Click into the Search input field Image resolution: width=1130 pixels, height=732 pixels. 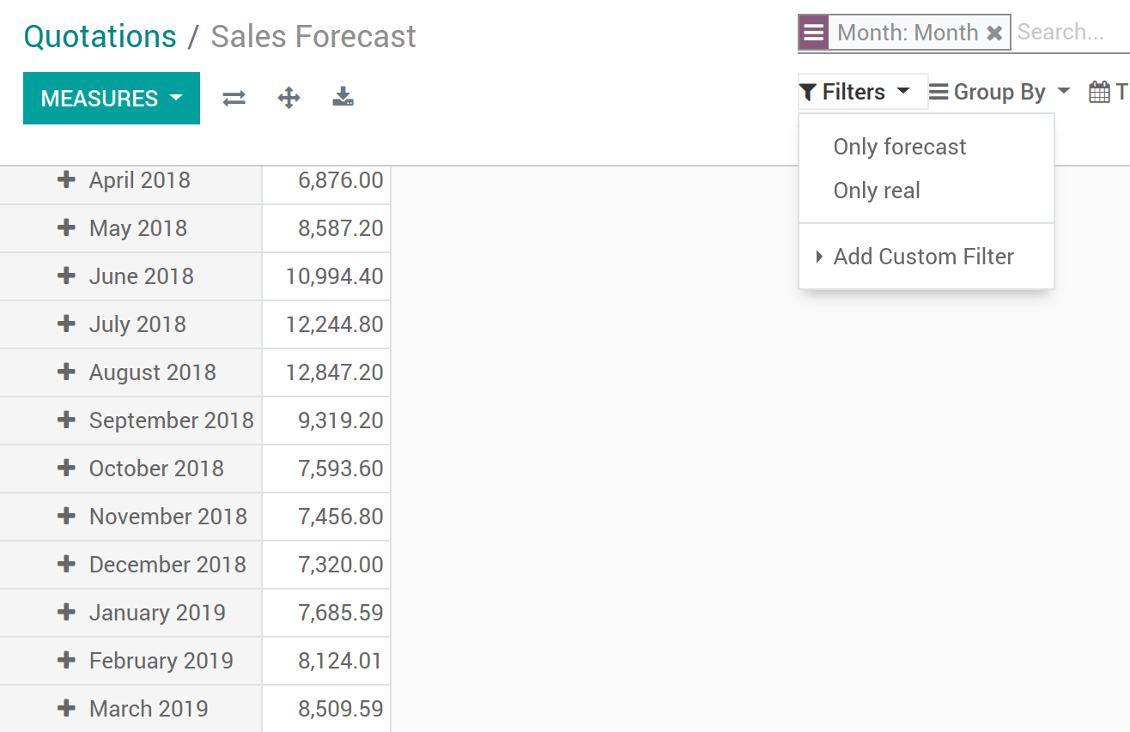[x=1072, y=32]
